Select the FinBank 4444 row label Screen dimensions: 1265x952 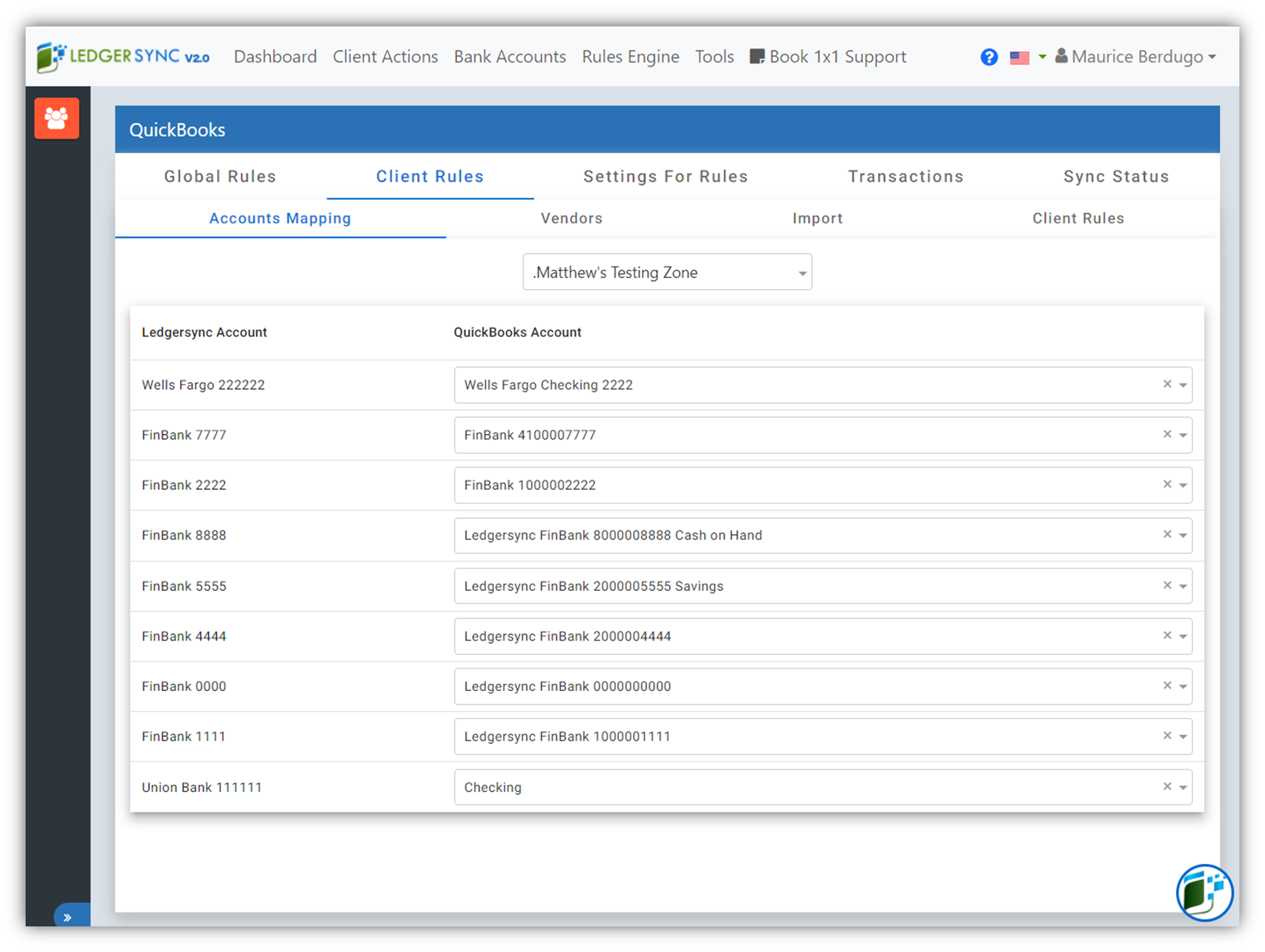click(x=184, y=637)
